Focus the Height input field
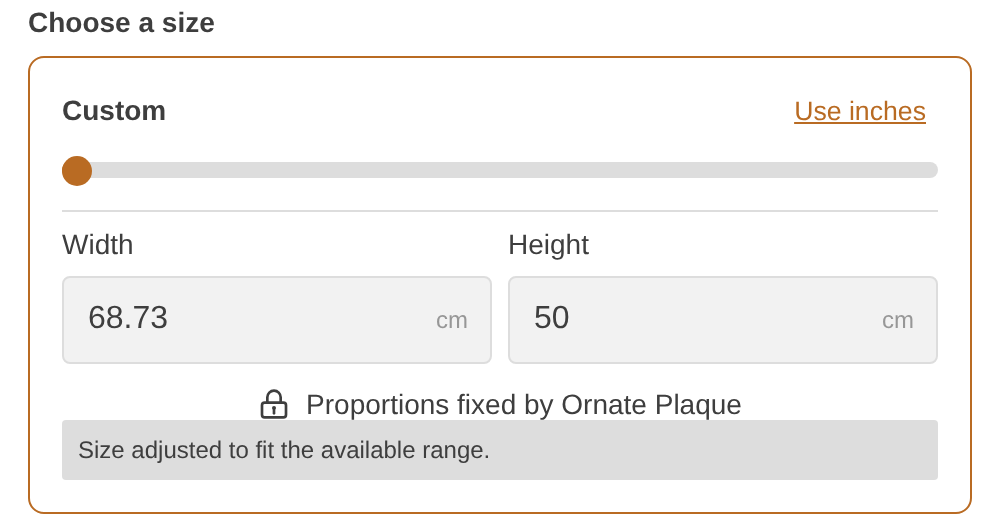This screenshot has height=530, width=1000. pos(723,320)
